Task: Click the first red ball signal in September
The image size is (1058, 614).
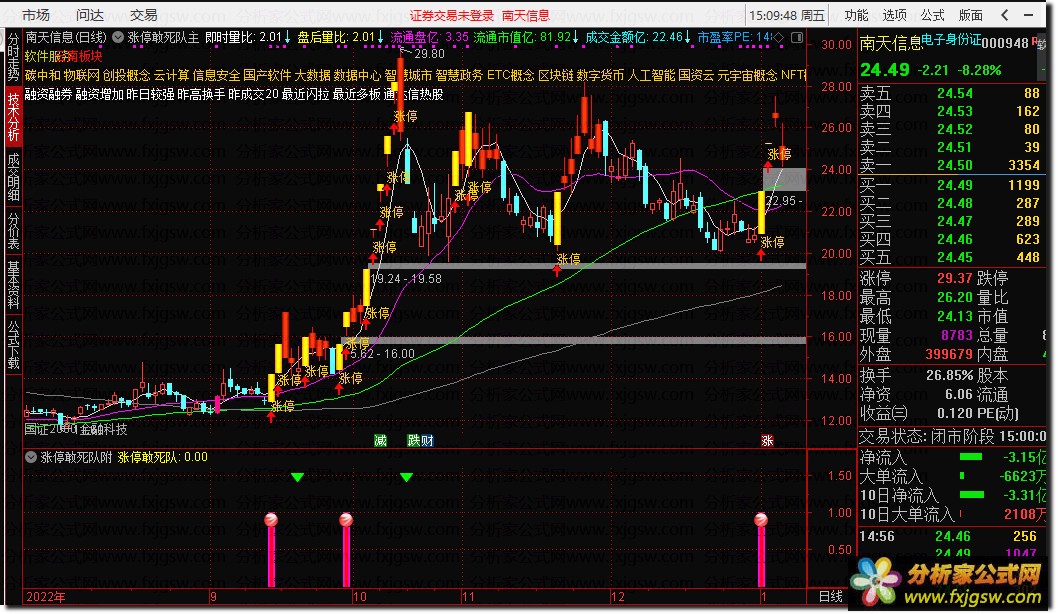Action: click(271, 520)
